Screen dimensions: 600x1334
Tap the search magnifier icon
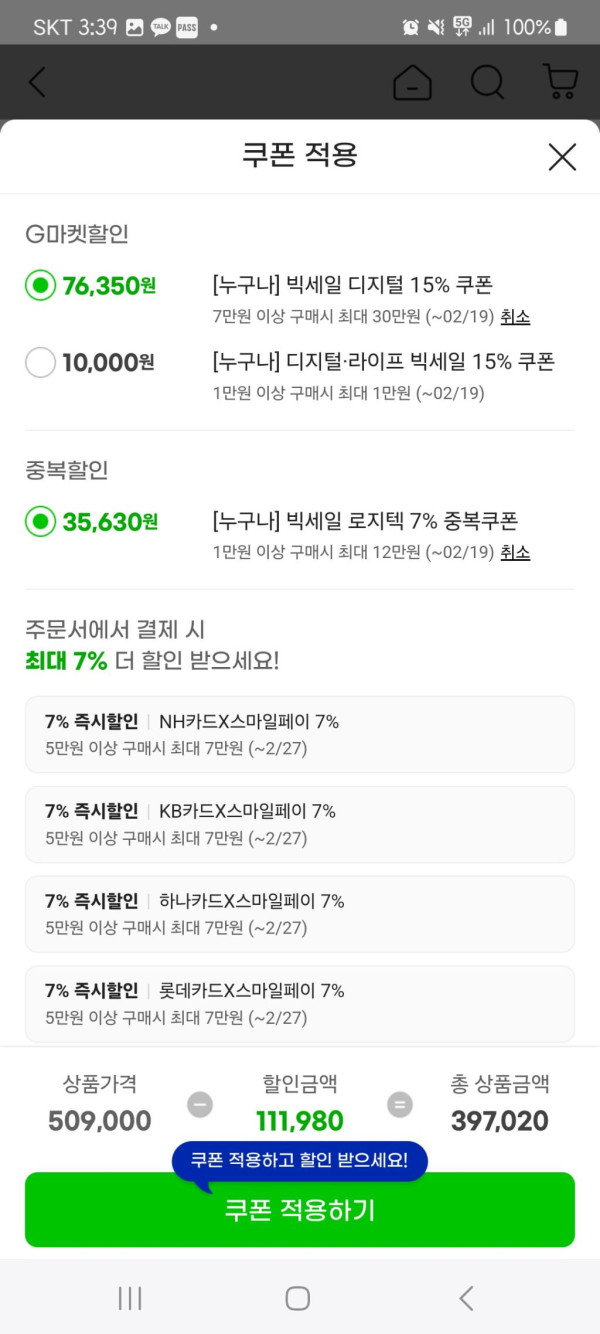[x=487, y=82]
